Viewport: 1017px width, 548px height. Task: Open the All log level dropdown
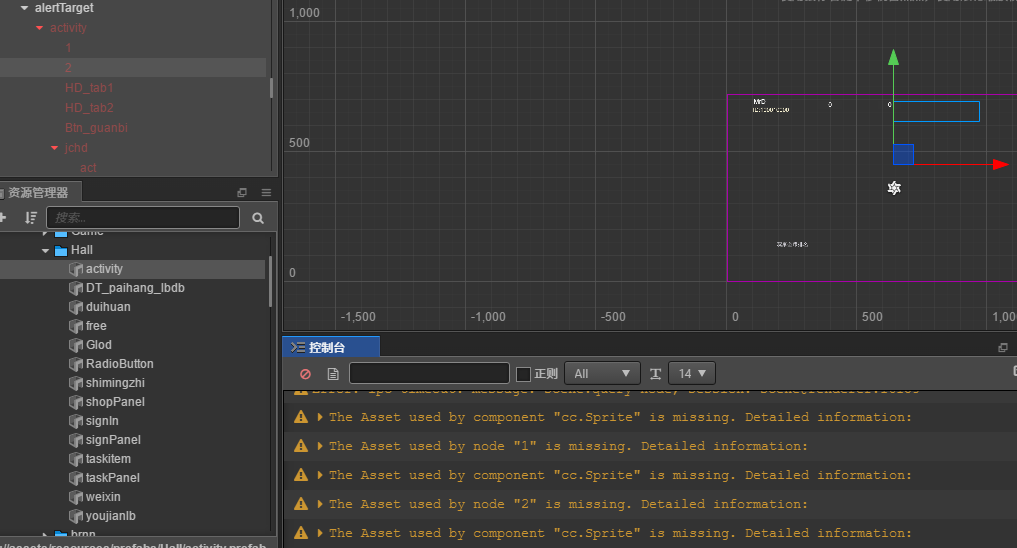point(602,373)
